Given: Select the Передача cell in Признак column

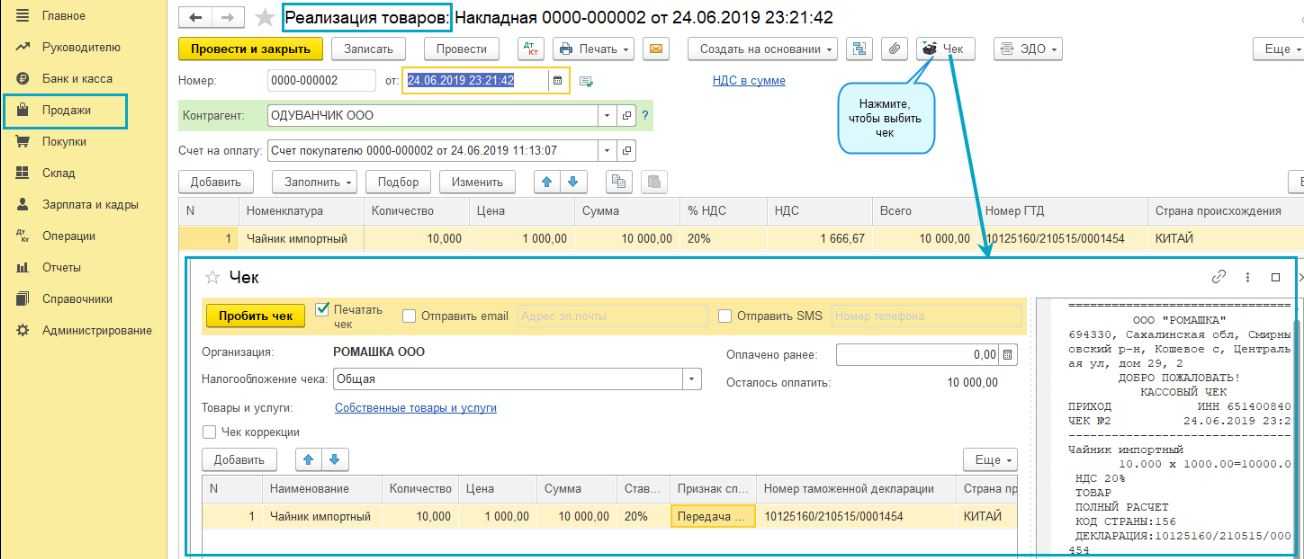Looking at the screenshot, I should (713, 516).
